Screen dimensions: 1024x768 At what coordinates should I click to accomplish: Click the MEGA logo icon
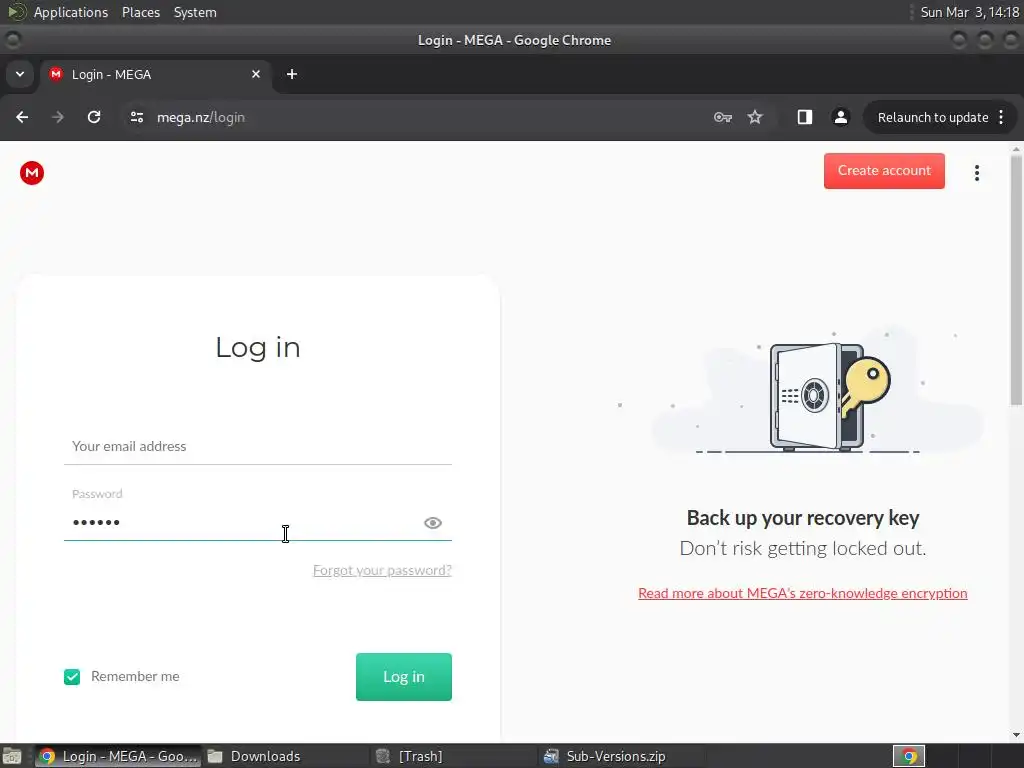coord(31,173)
